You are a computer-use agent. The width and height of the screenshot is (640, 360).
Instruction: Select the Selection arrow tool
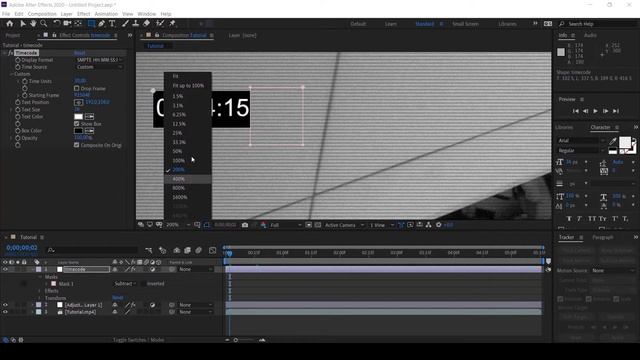click(x=23, y=24)
